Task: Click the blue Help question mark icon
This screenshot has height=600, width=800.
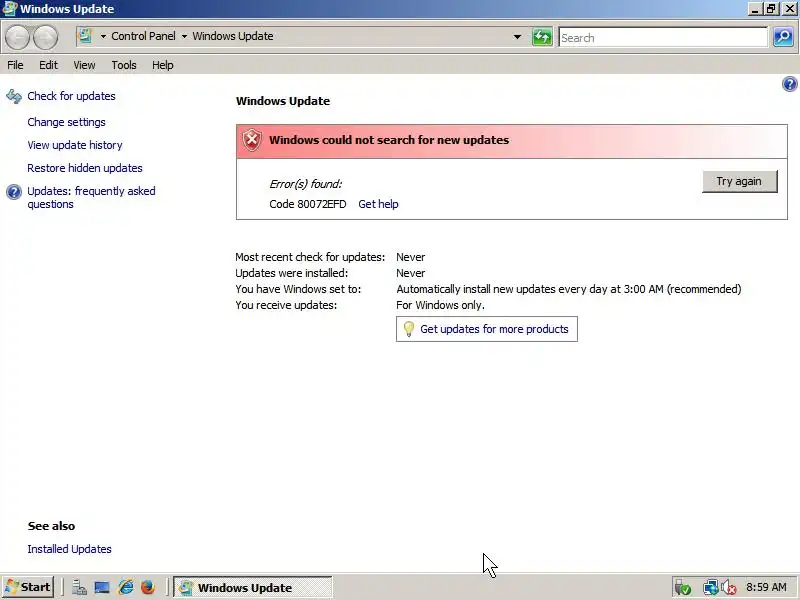Action: click(x=789, y=84)
